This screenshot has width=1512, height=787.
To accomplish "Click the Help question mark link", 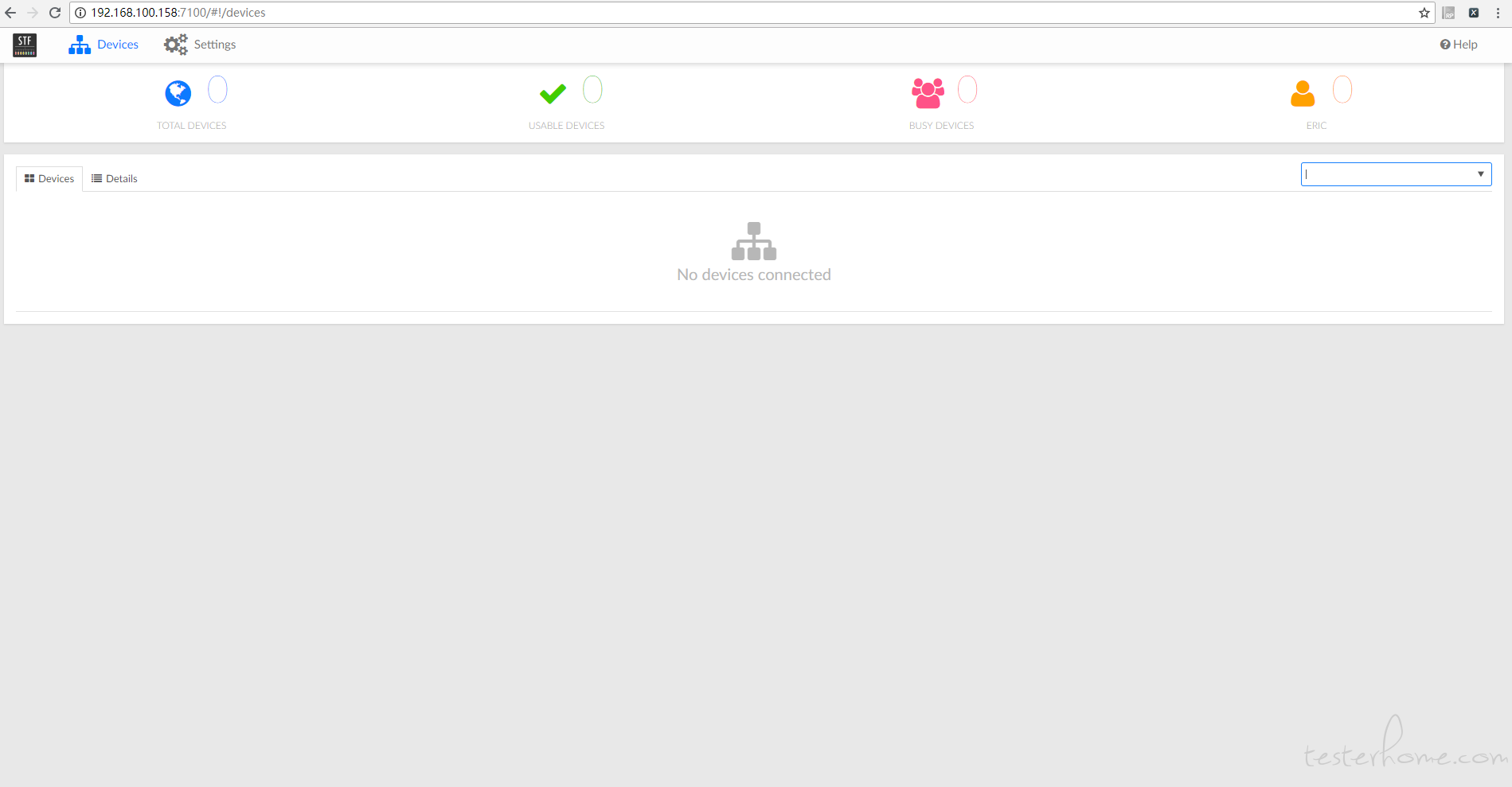I will click(1459, 45).
